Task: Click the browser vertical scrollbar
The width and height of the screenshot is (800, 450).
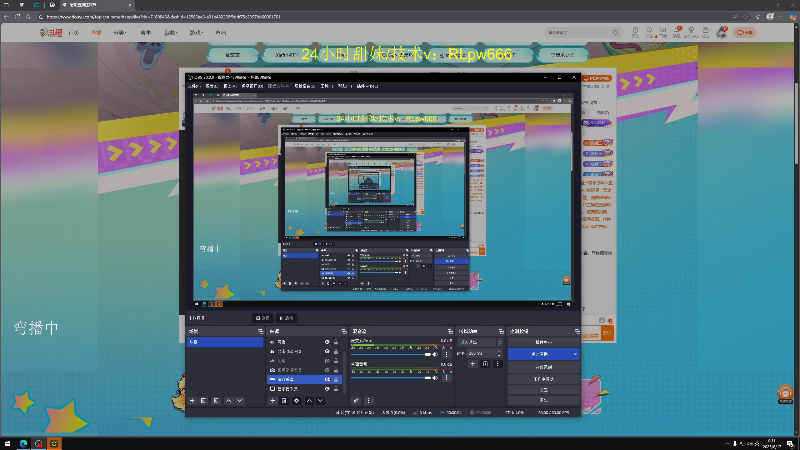Action: [x=796, y=122]
